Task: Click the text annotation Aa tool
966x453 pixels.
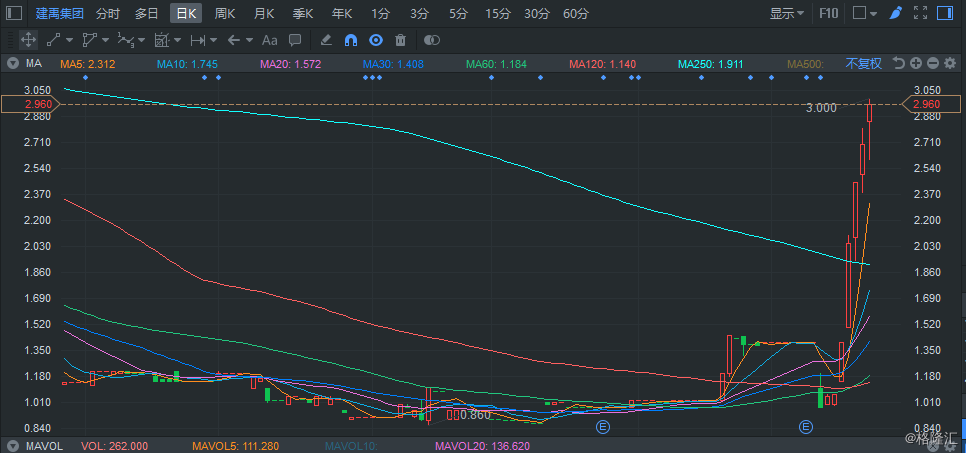Action: point(269,40)
